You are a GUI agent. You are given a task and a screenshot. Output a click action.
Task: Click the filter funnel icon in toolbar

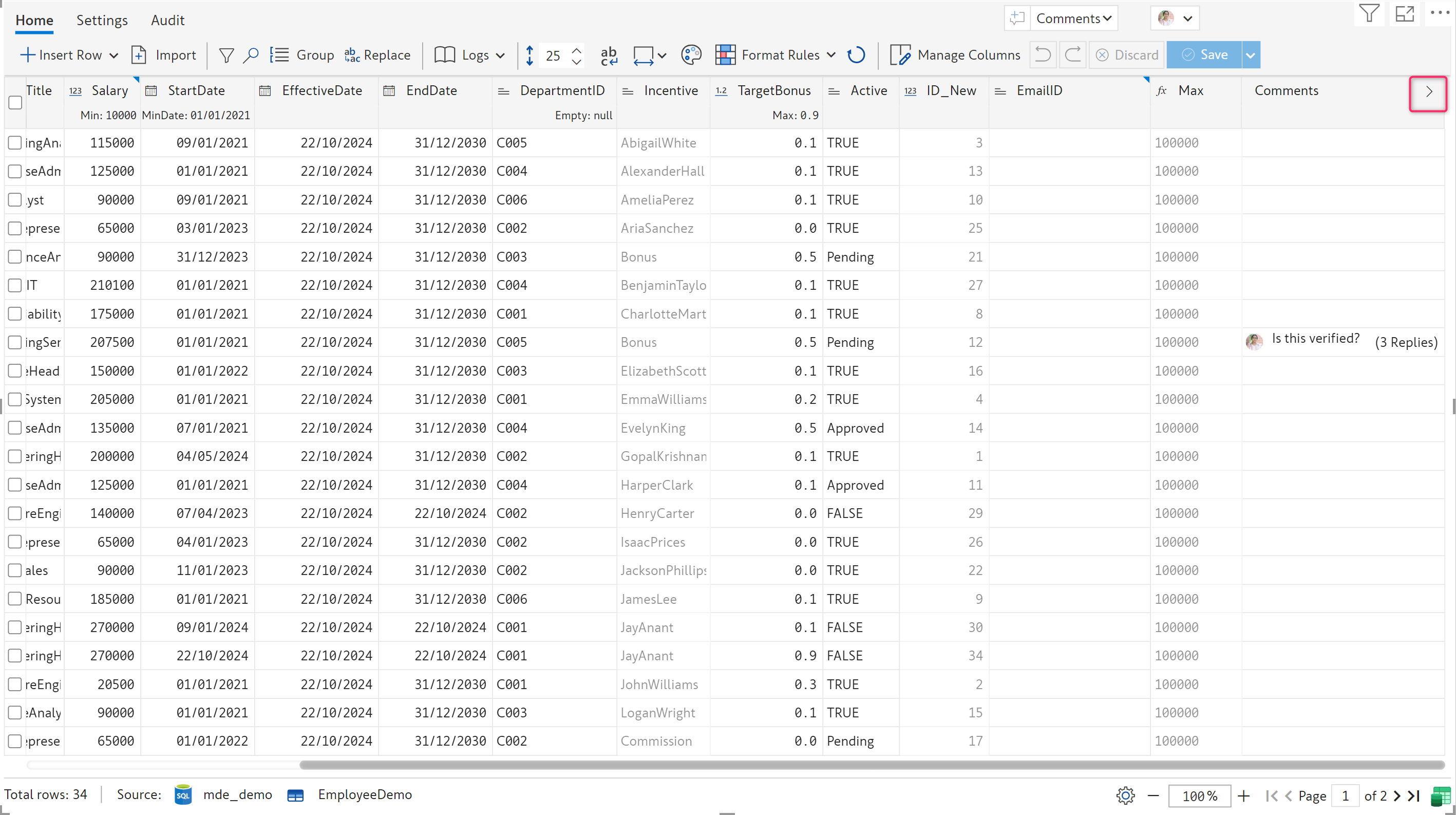point(226,55)
